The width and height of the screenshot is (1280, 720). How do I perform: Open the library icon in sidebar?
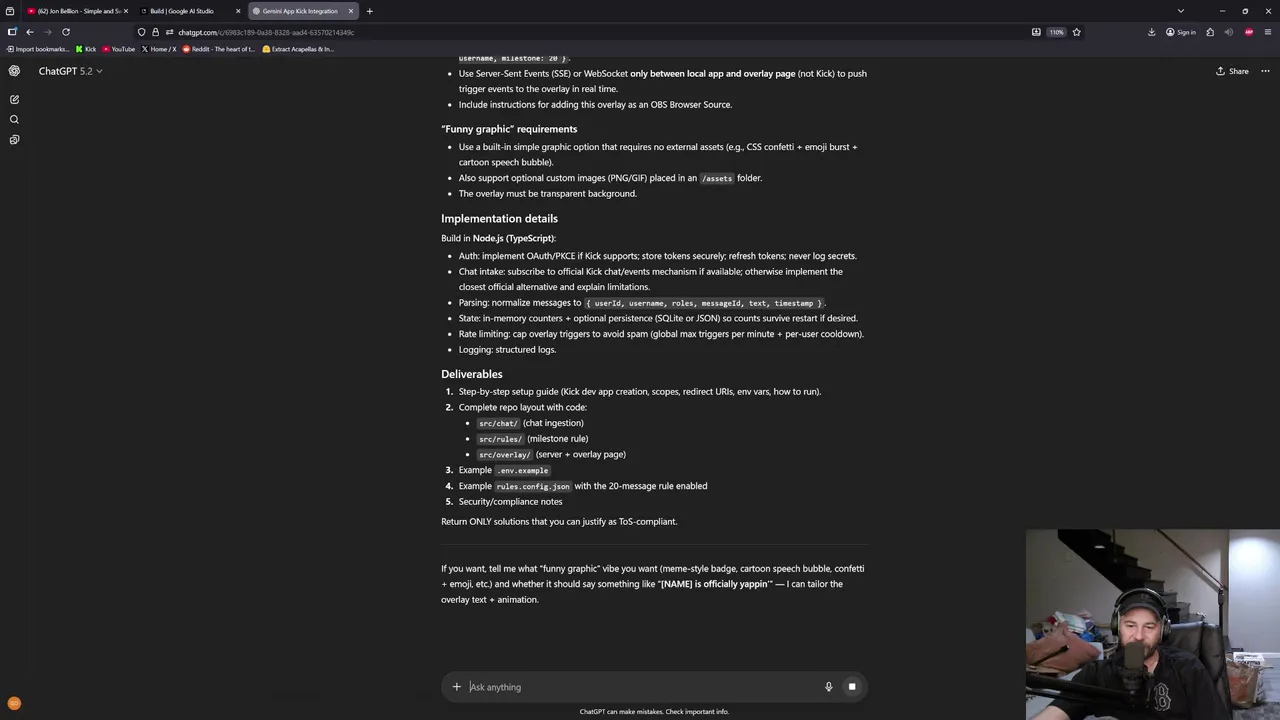click(14, 140)
